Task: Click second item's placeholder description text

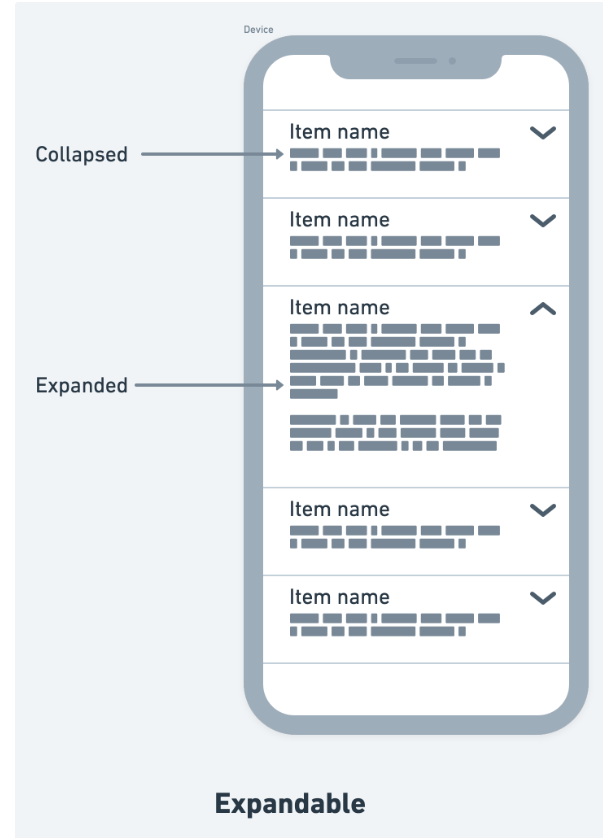Action: pos(395,247)
